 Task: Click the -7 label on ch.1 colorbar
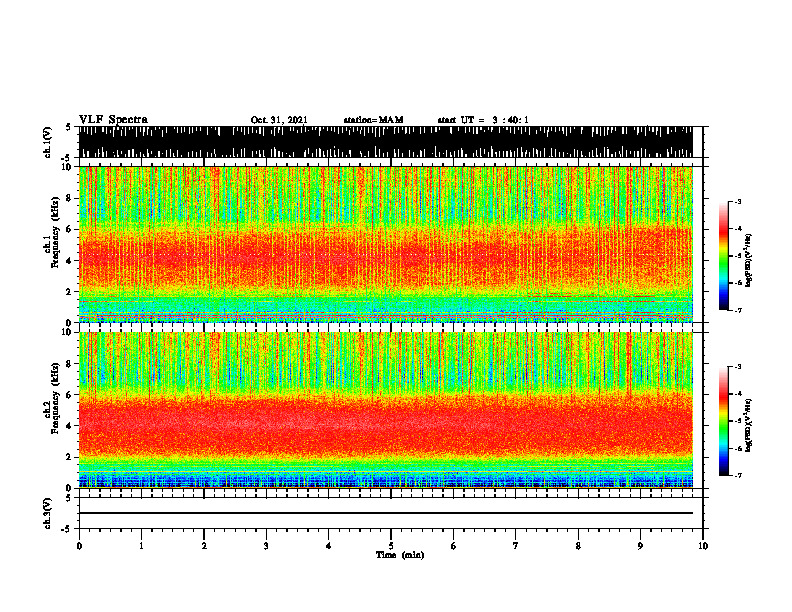737,310
